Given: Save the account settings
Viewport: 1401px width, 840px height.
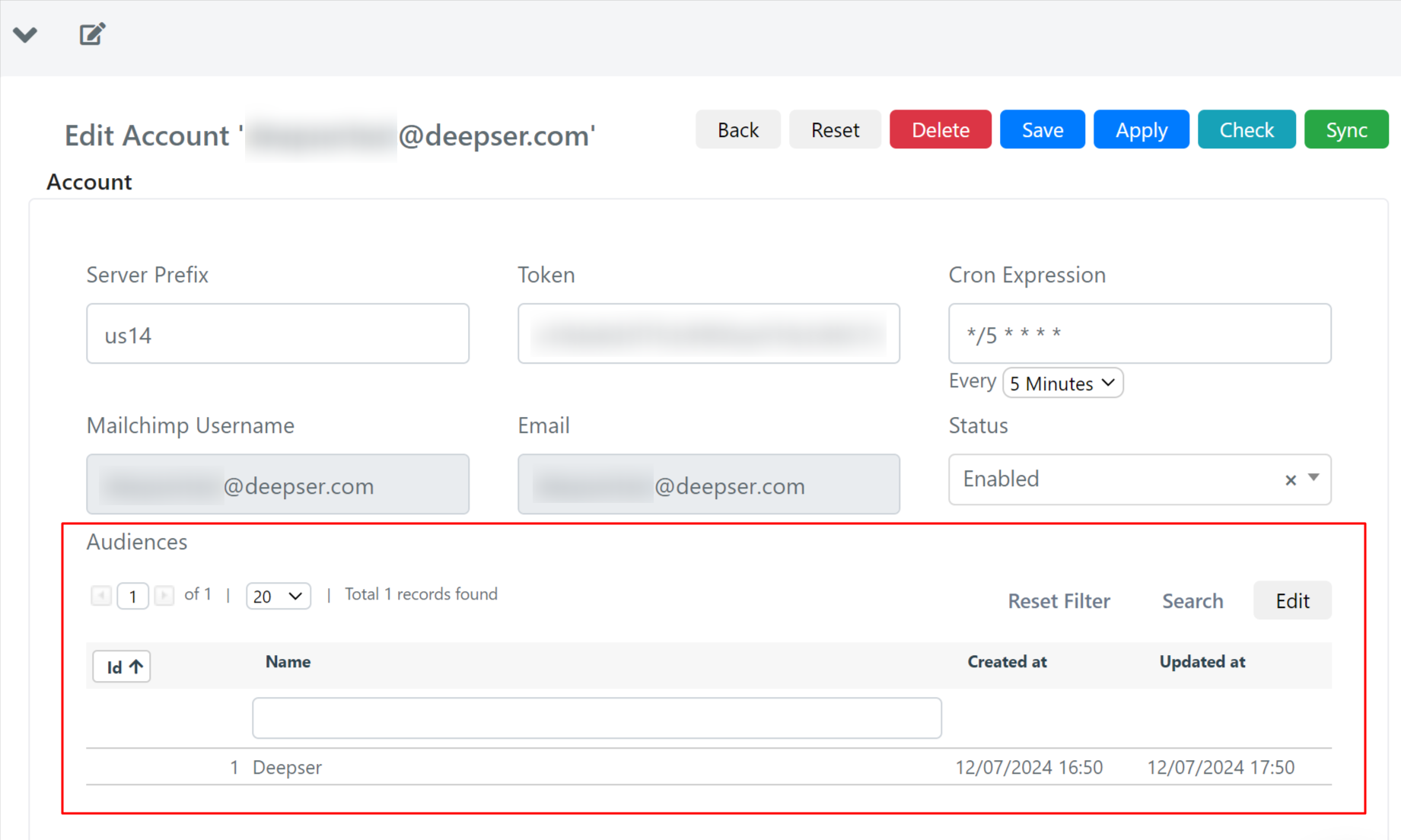Looking at the screenshot, I should (x=1042, y=129).
